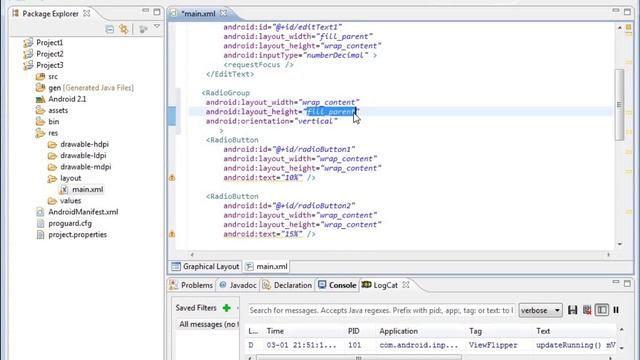Click editor horizontal scroll right arrow
The image size is (640, 360).
click(x=608, y=254)
